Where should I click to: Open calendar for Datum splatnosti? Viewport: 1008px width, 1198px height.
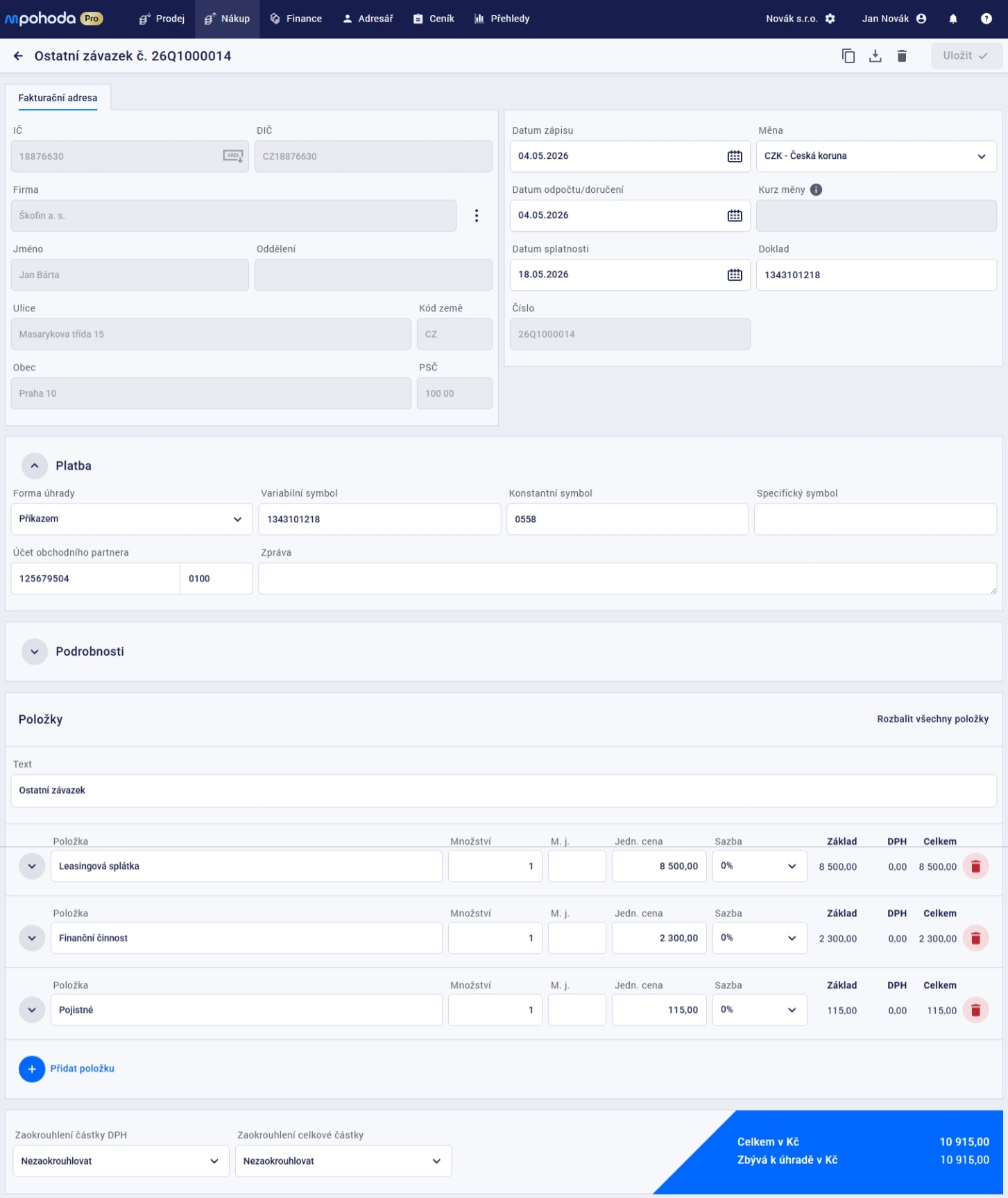(x=735, y=275)
